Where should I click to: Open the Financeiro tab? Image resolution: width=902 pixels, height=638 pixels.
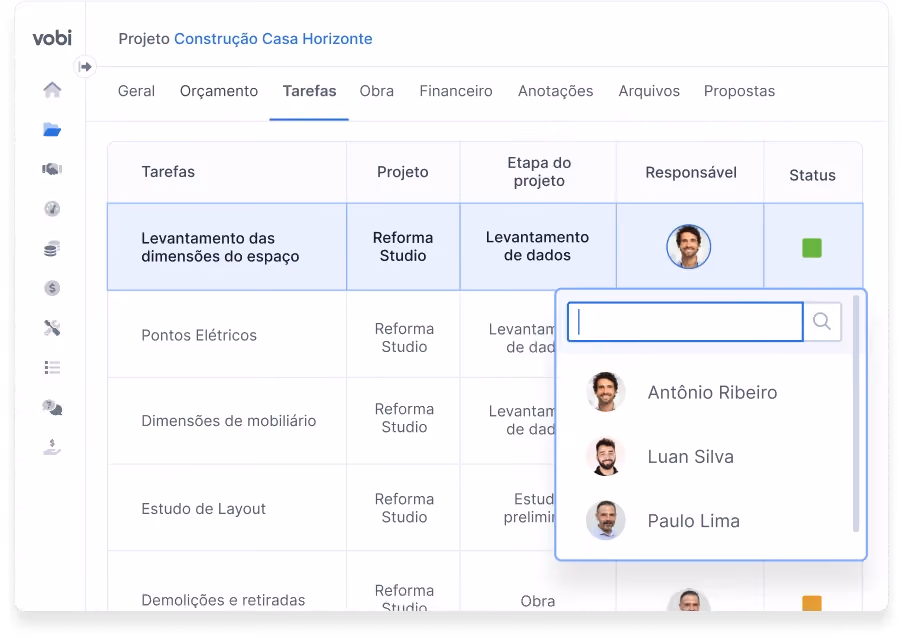point(456,91)
